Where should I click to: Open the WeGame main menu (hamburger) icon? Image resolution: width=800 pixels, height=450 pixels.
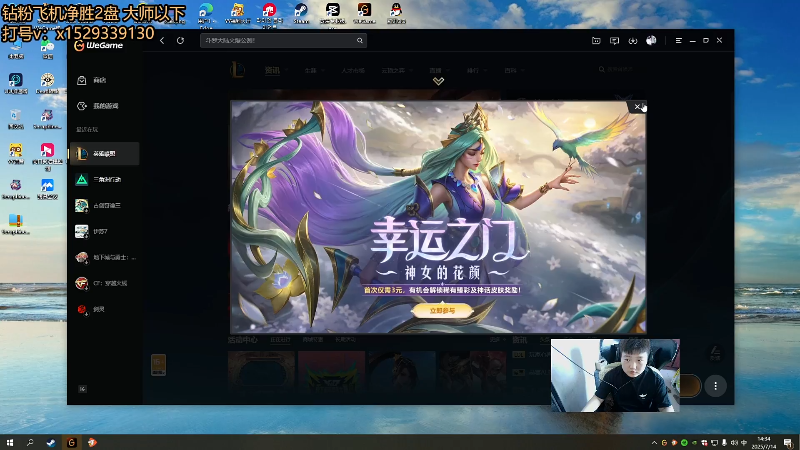click(679, 40)
